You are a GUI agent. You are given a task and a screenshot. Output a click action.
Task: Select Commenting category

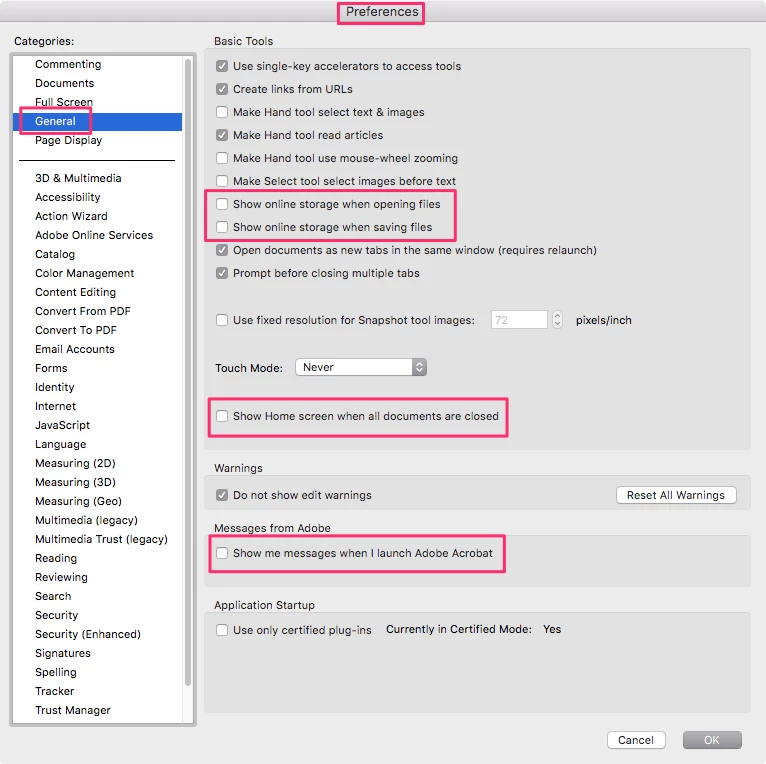[x=68, y=64]
